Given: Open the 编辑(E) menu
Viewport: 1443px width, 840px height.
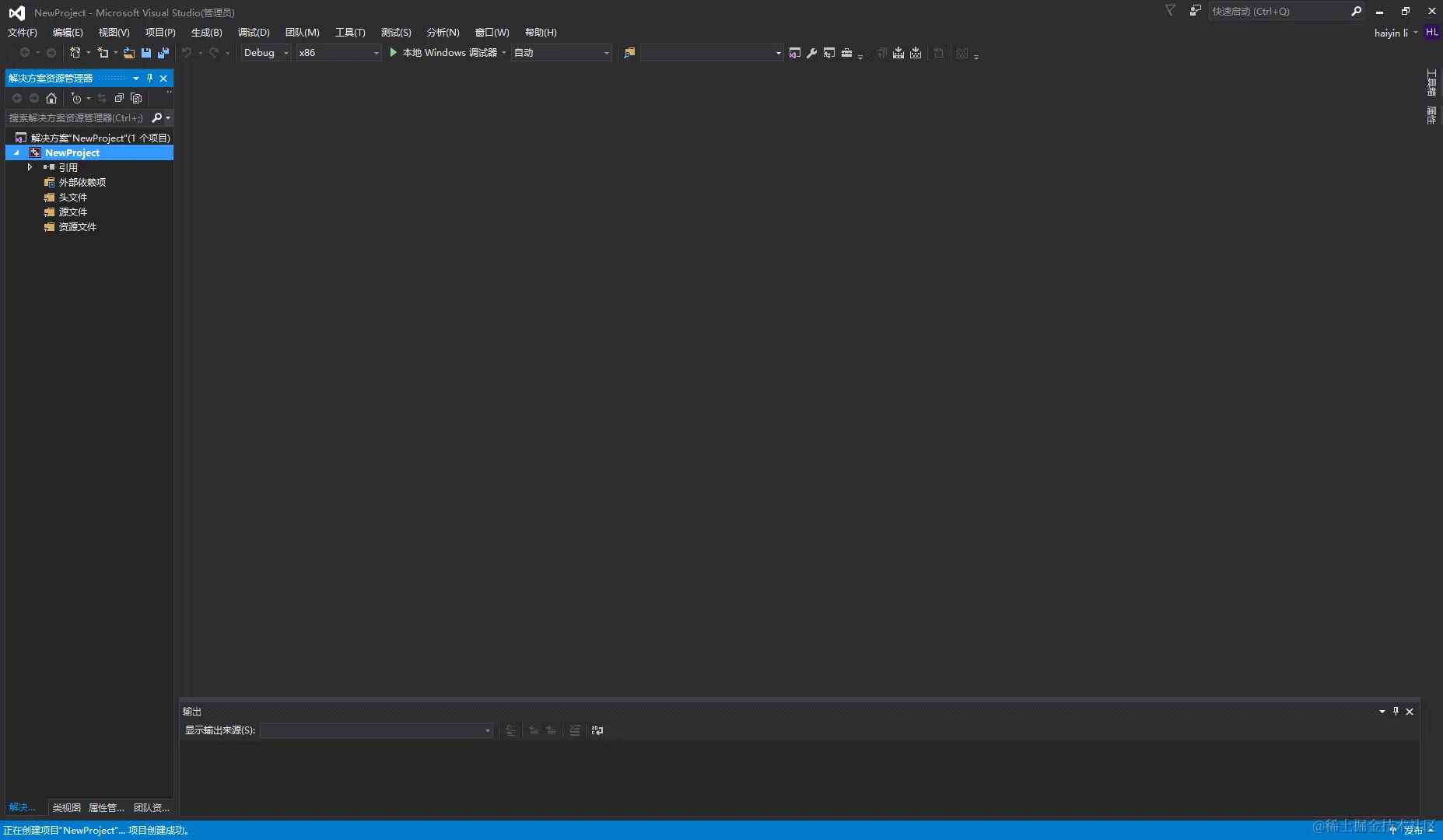Looking at the screenshot, I should click(68, 32).
